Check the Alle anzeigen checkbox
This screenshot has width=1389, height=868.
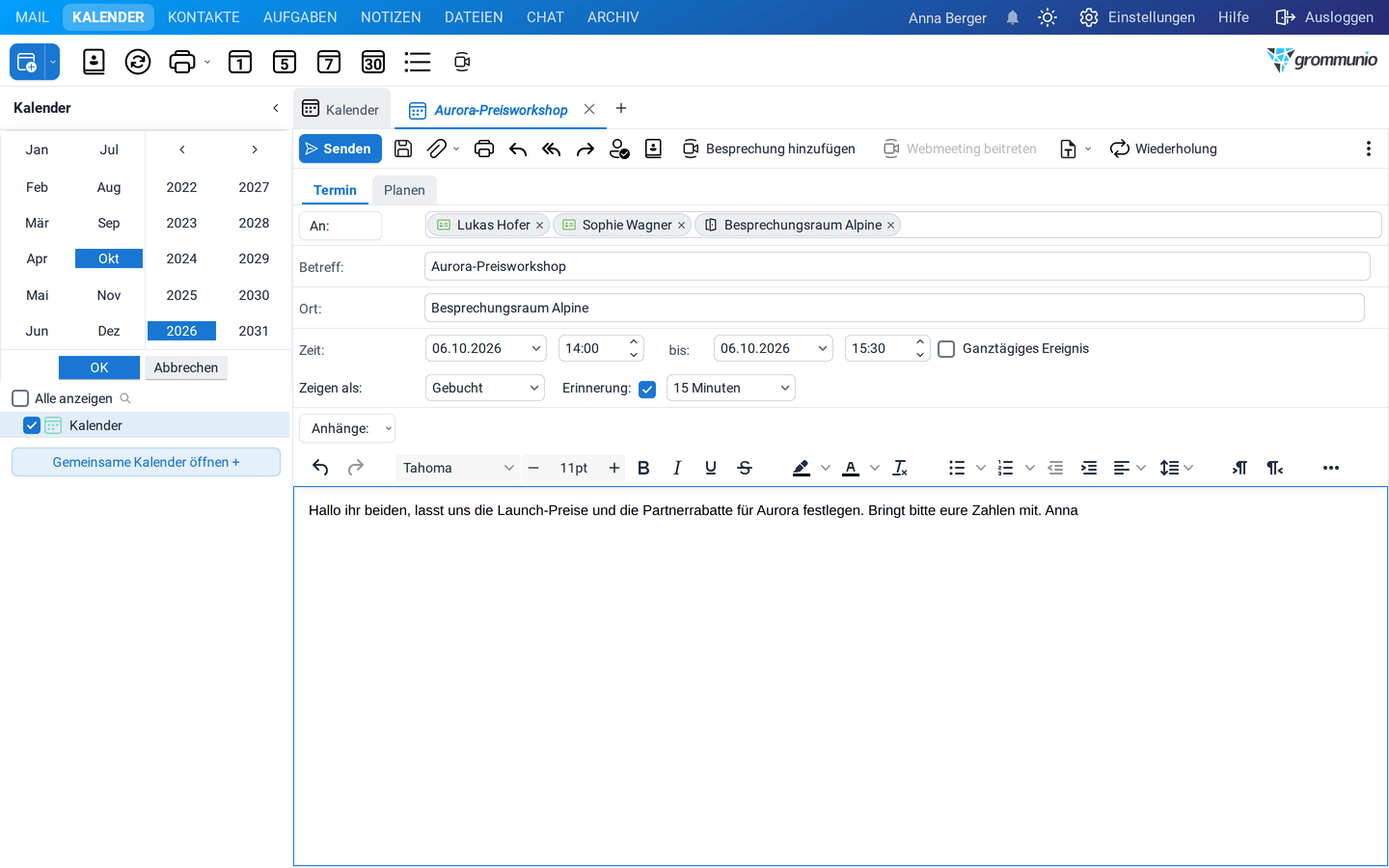click(20, 398)
